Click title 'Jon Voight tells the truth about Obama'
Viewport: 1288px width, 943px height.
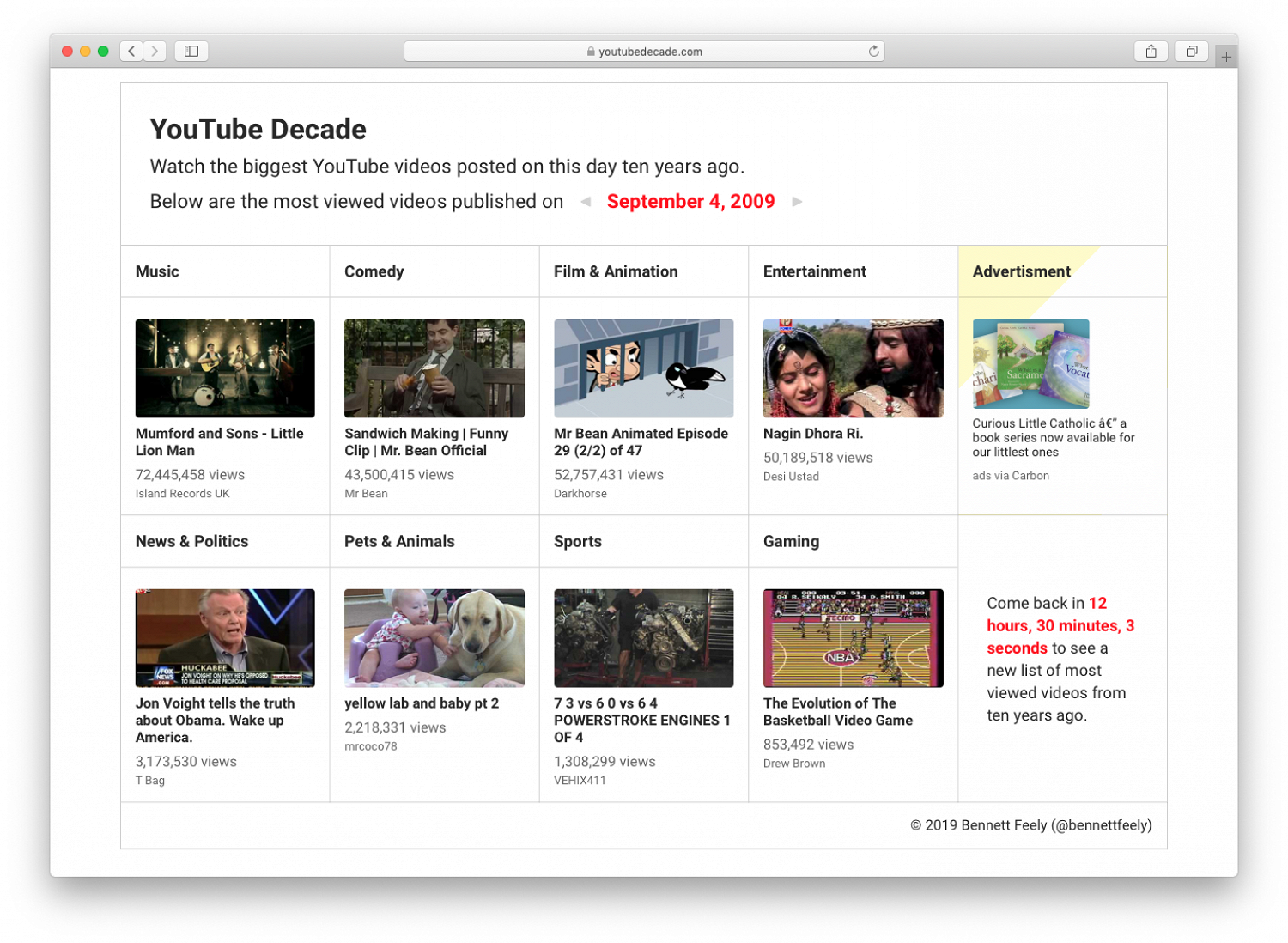(x=216, y=721)
